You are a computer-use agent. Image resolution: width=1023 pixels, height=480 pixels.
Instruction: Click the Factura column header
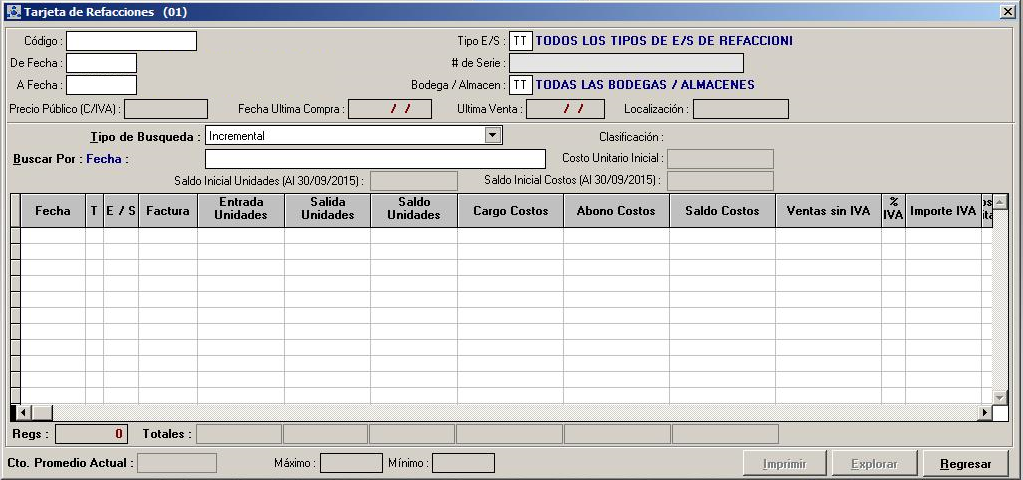coord(167,211)
